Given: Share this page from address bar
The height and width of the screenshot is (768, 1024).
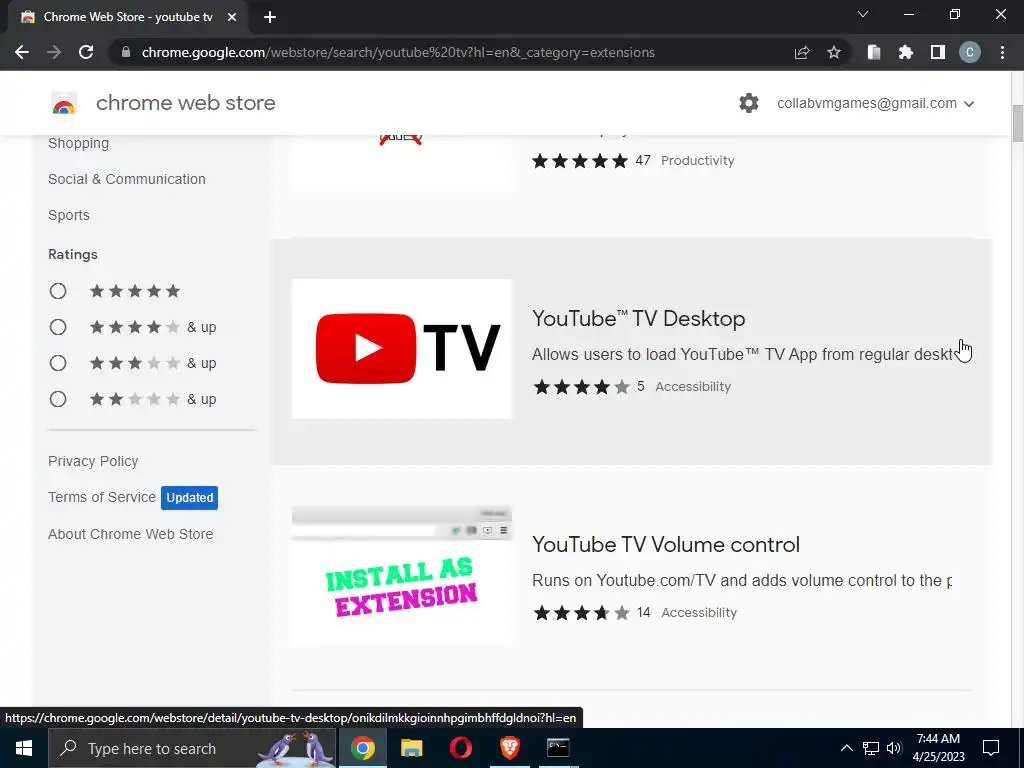Looking at the screenshot, I should pyautogui.click(x=802, y=52).
